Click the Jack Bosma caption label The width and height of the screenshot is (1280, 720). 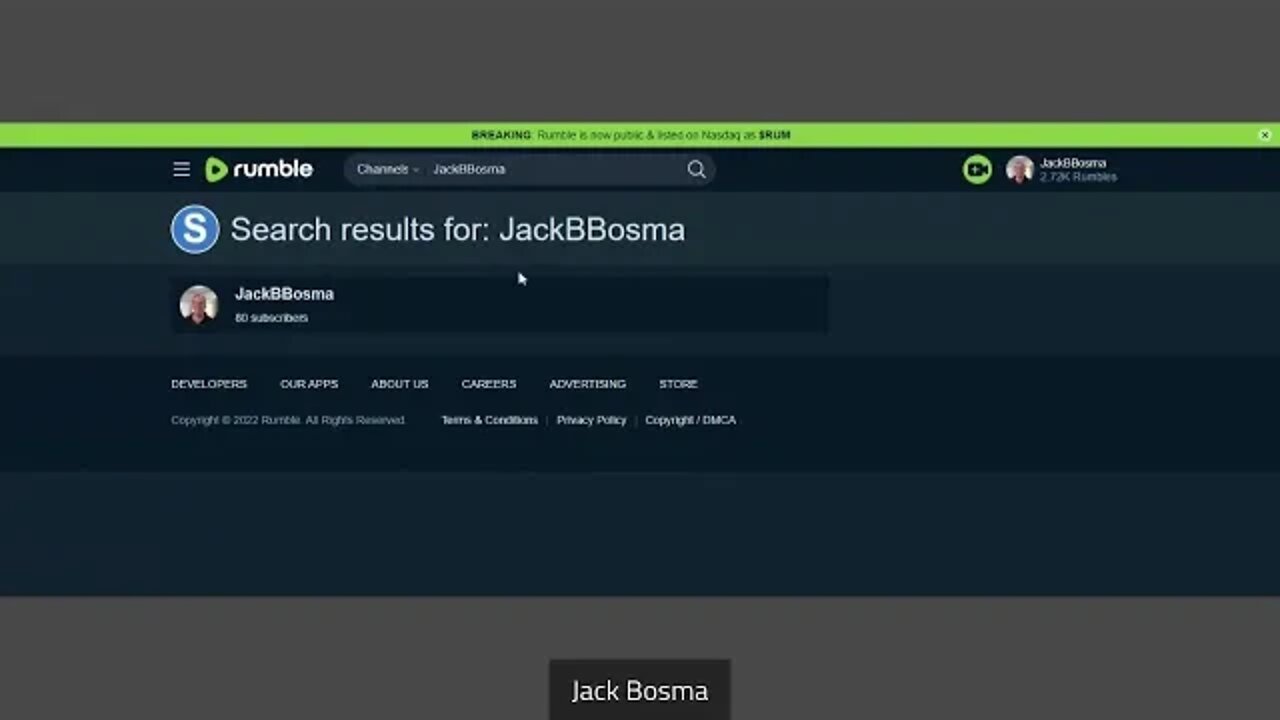point(640,690)
